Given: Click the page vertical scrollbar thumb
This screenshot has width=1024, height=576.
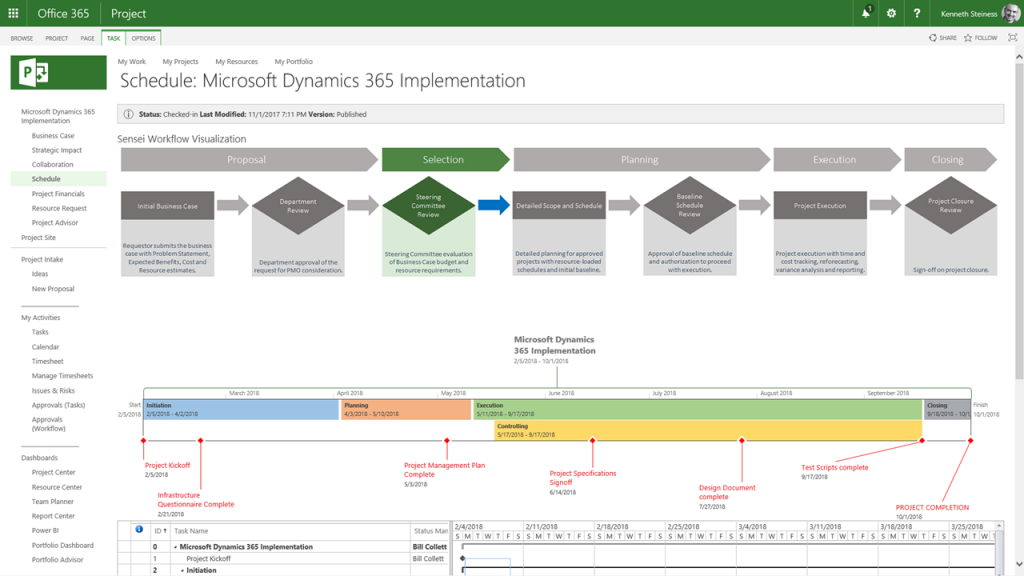Looking at the screenshot, I should point(1019,221).
